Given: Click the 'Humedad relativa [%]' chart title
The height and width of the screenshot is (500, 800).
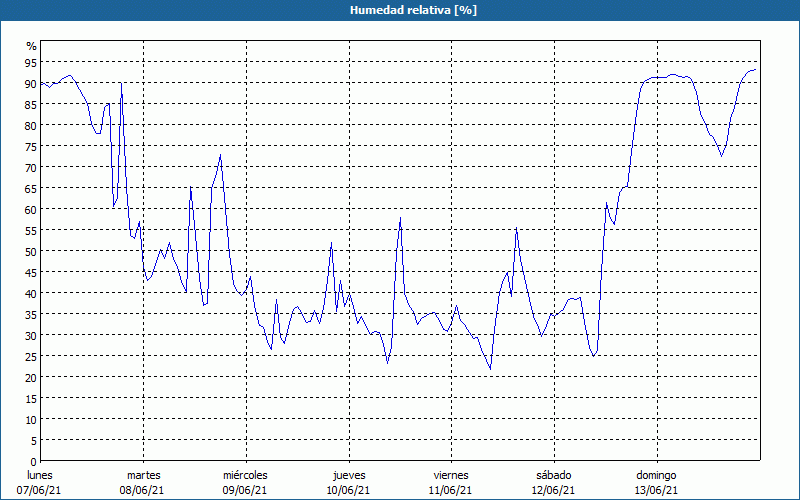Looking at the screenshot, I should point(413,10).
